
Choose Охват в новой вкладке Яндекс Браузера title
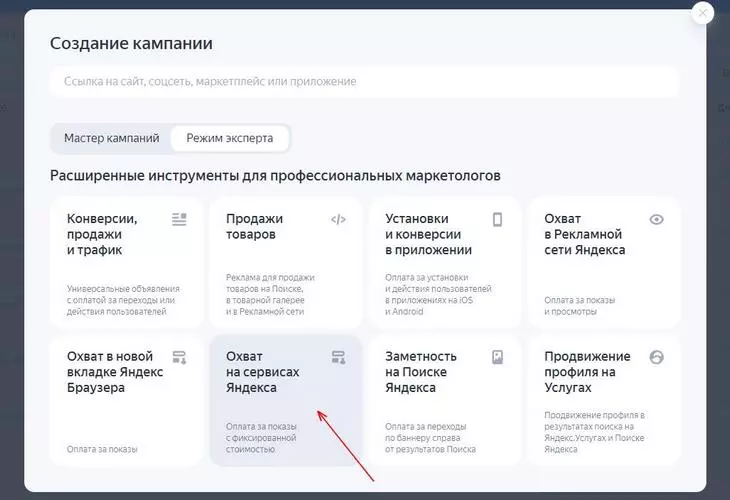pos(115,372)
